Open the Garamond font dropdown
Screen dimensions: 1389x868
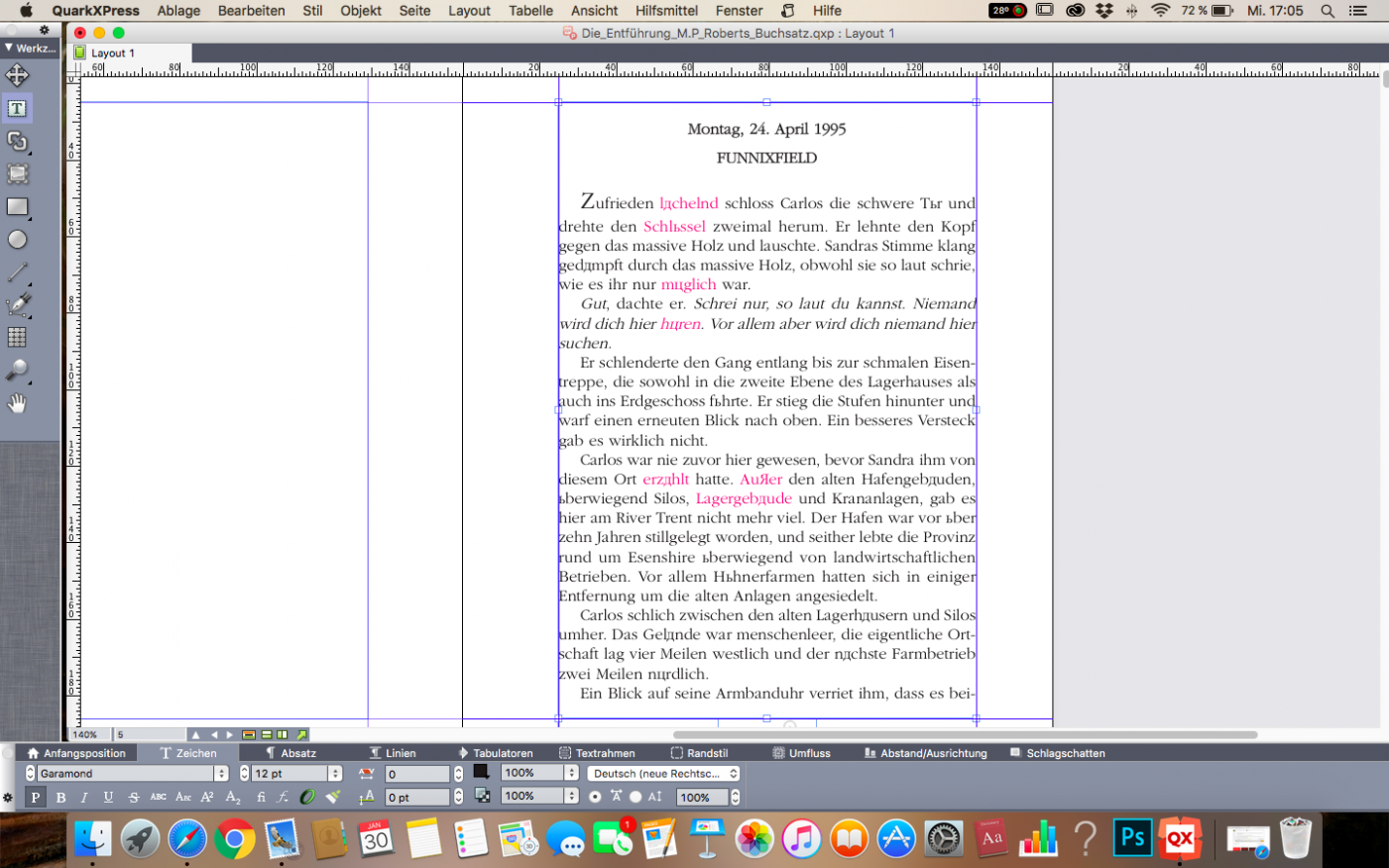[x=221, y=773]
